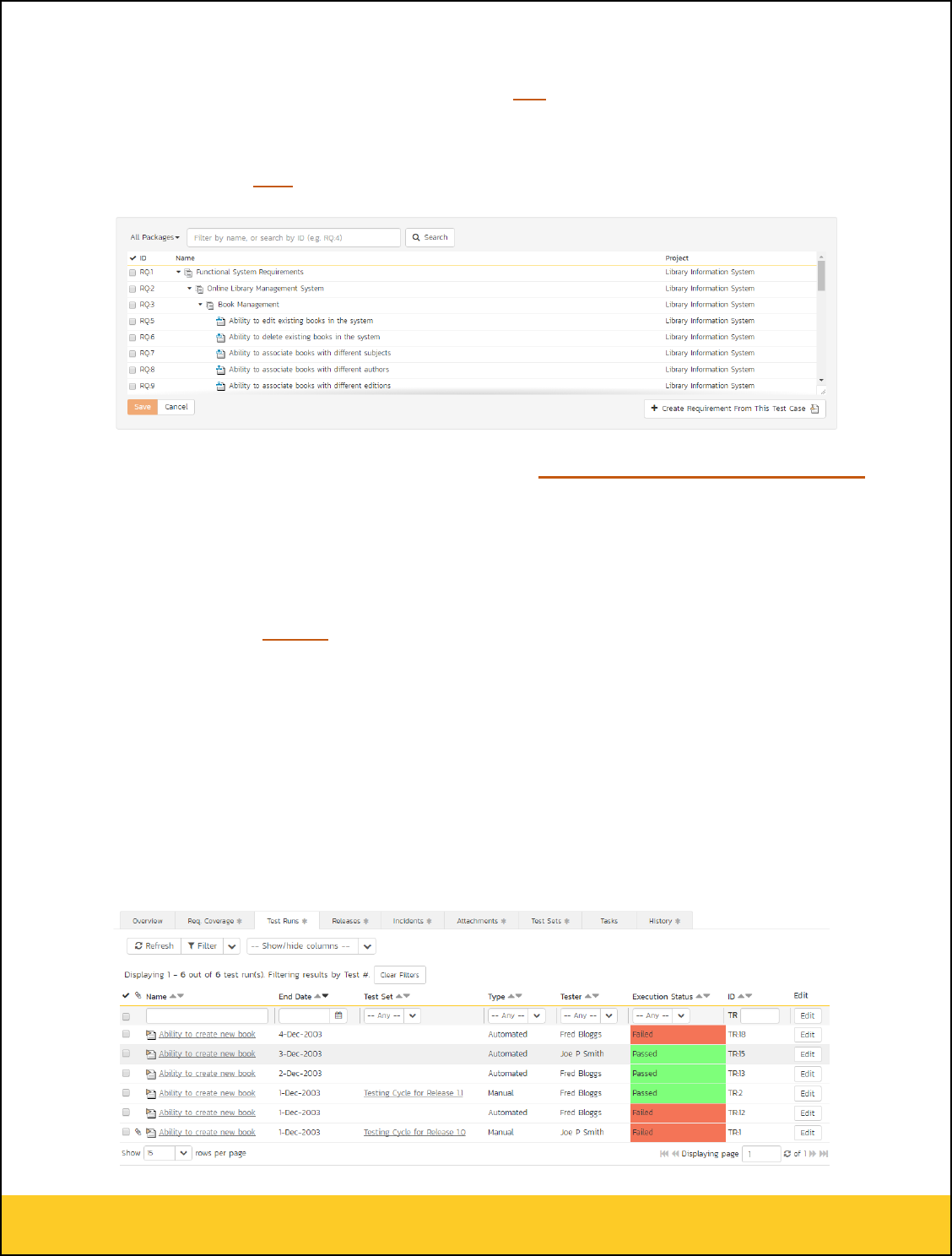The image size is (952, 1256).
Task: Switch to the Req. Coverage tab
Action: [214, 921]
